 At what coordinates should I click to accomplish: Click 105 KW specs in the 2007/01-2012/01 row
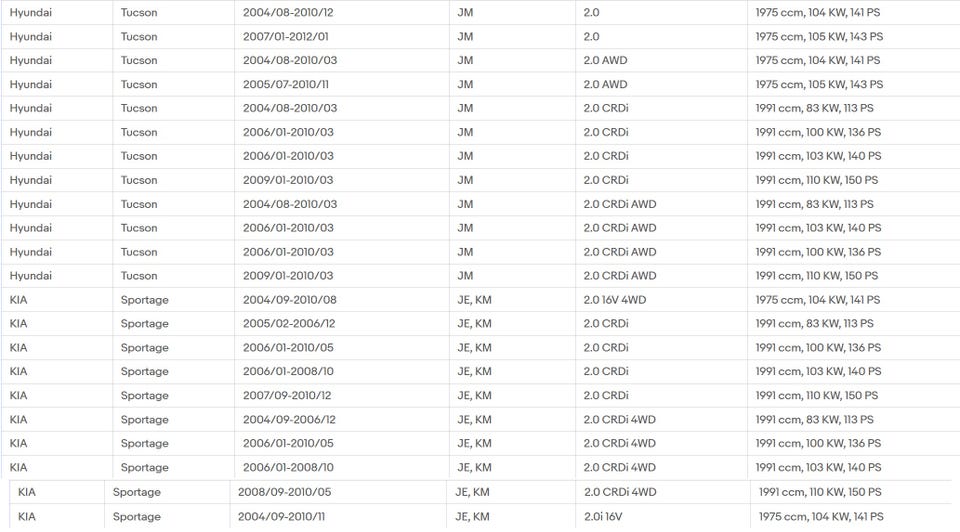pyautogui.click(x=819, y=36)
